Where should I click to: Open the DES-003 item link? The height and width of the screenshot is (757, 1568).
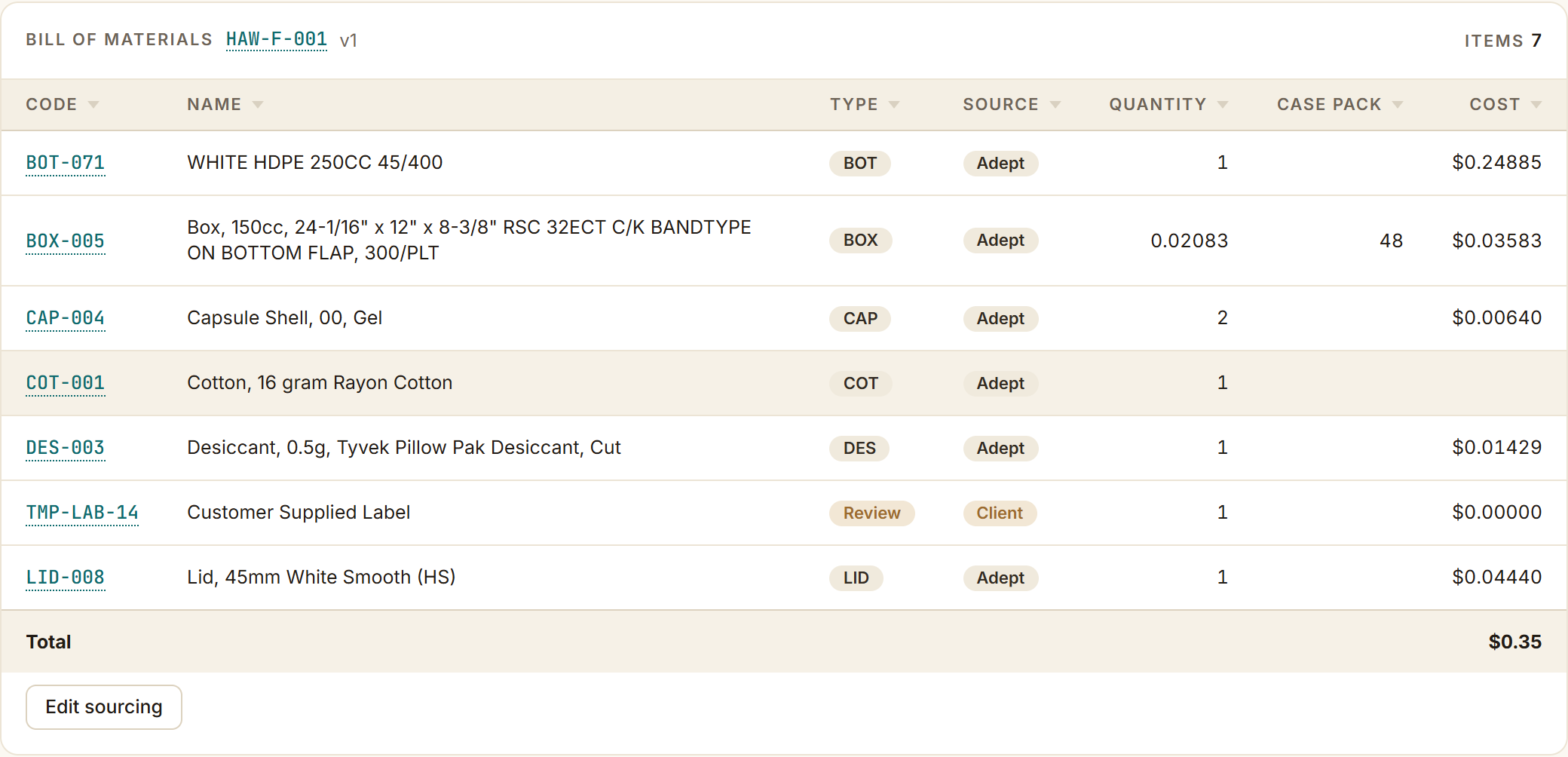pyautogui.click(x=66, y=448)
